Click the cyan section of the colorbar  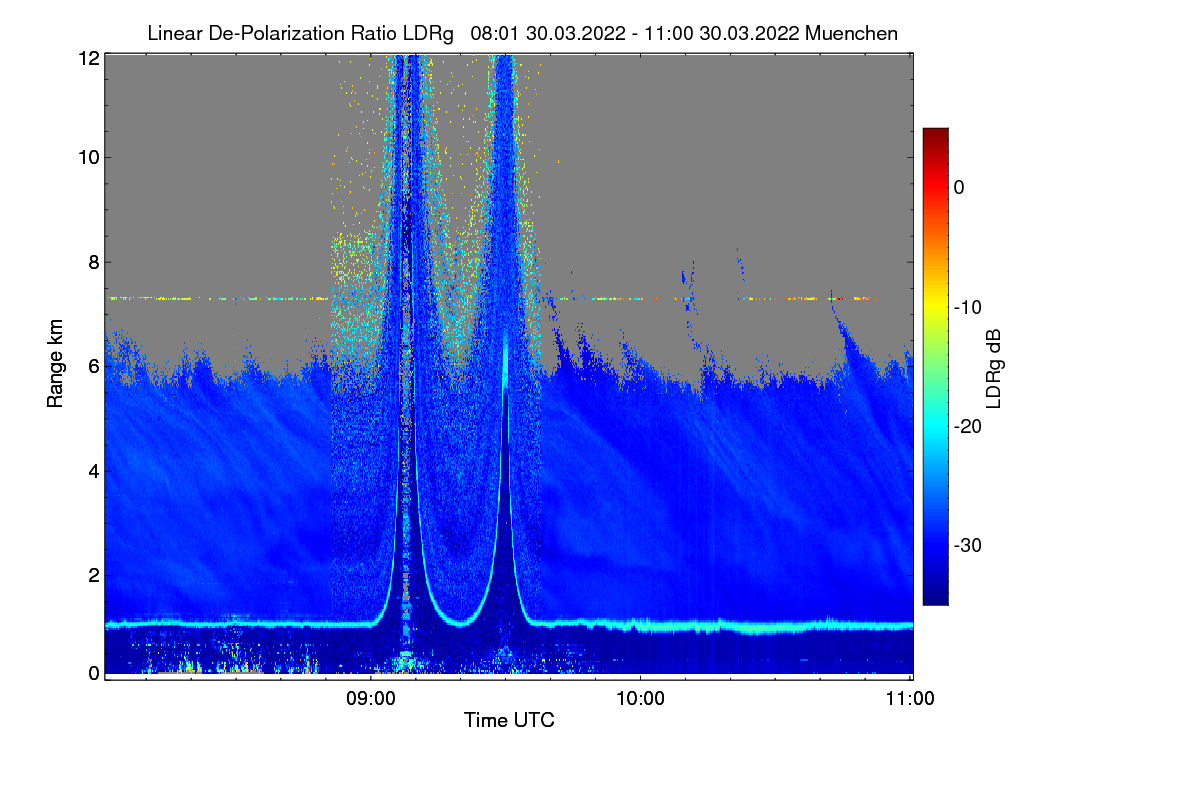[x=935, y=425]
